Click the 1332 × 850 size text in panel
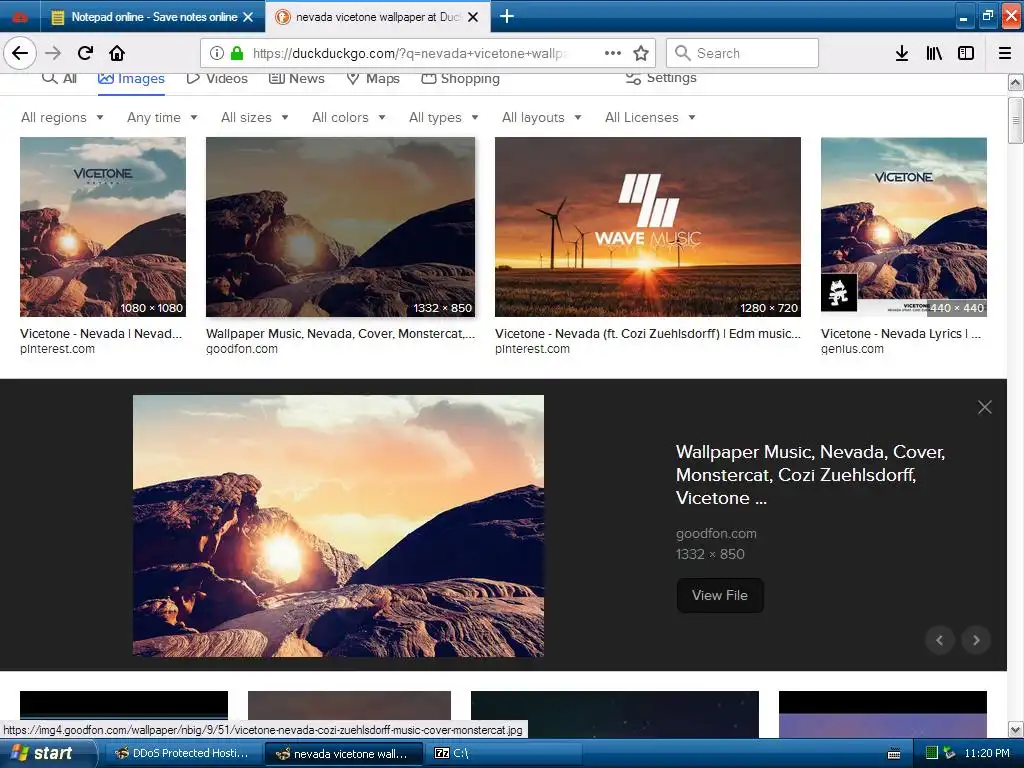Image resolution: width=1024 pixels, height=768 pixels. tap(710, 554)
